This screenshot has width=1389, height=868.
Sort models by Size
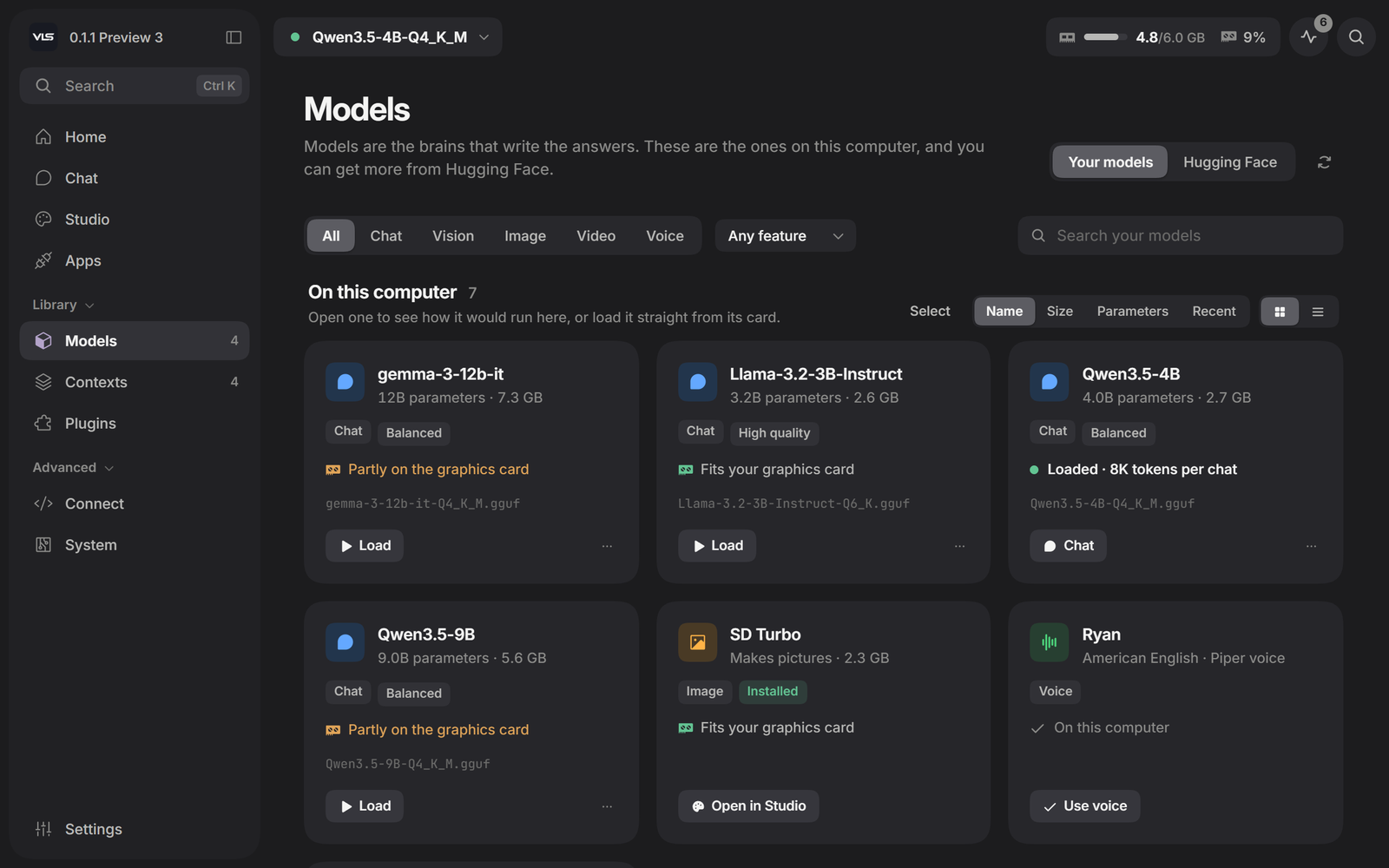pyautogui.click(x=1059, y=312)
